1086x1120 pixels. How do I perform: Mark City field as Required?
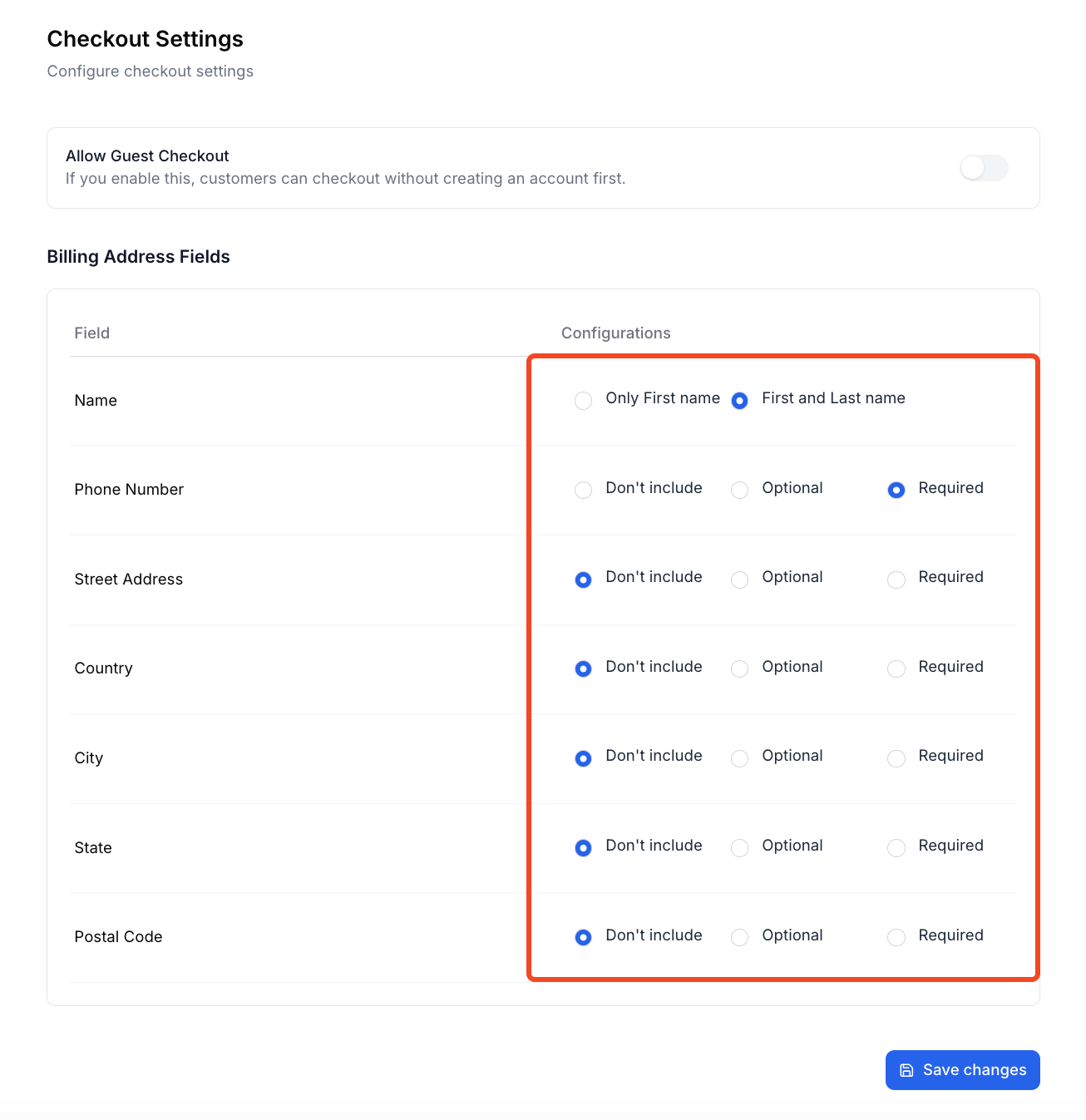(x=896, y=758)
